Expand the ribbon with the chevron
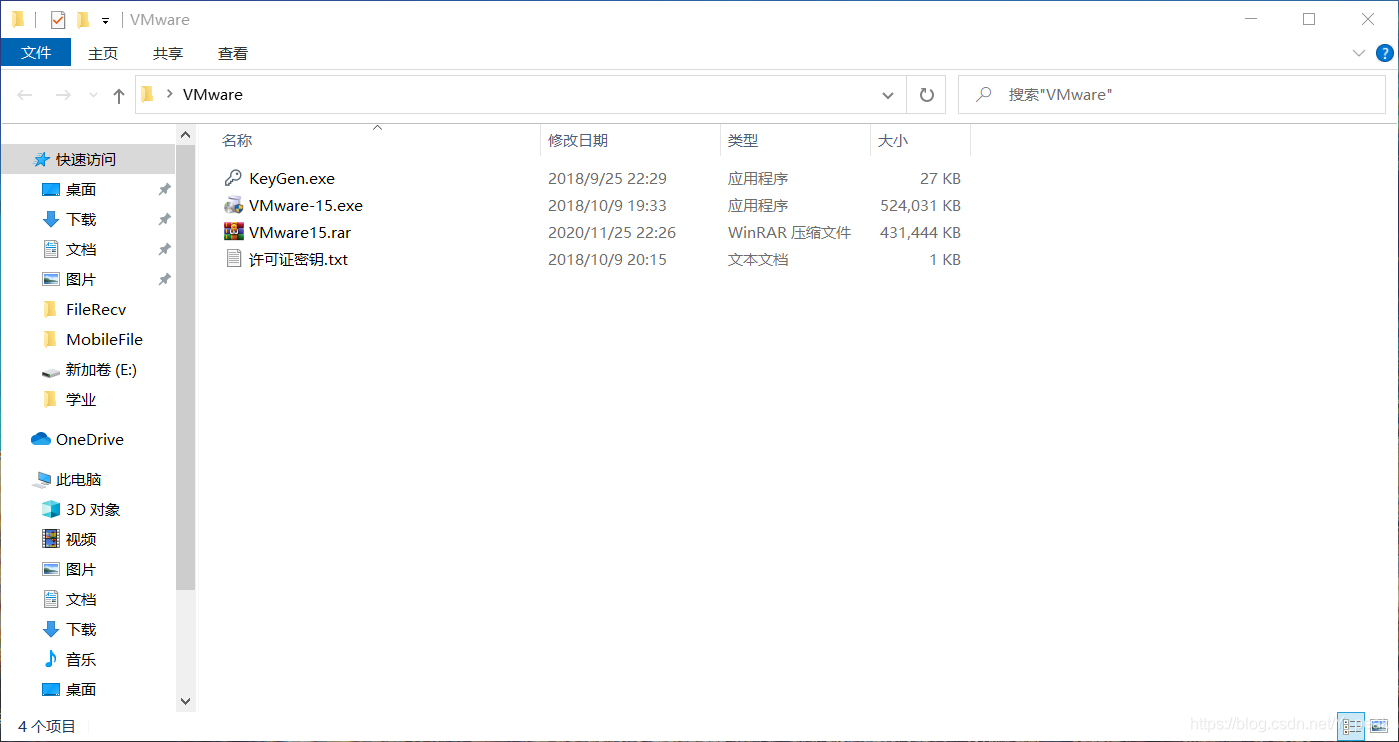Screen dimensions: 1399x742 pyautogui.click(x=1359, y=53)
